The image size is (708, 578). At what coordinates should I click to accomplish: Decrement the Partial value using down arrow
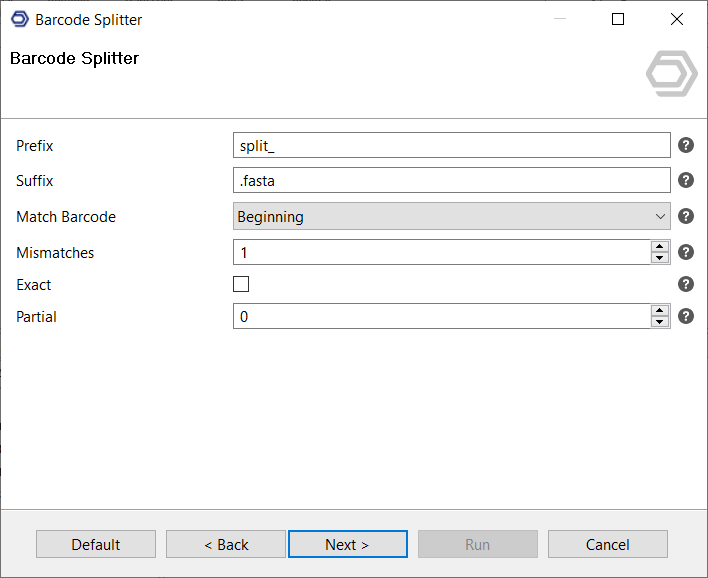(659, 322)
